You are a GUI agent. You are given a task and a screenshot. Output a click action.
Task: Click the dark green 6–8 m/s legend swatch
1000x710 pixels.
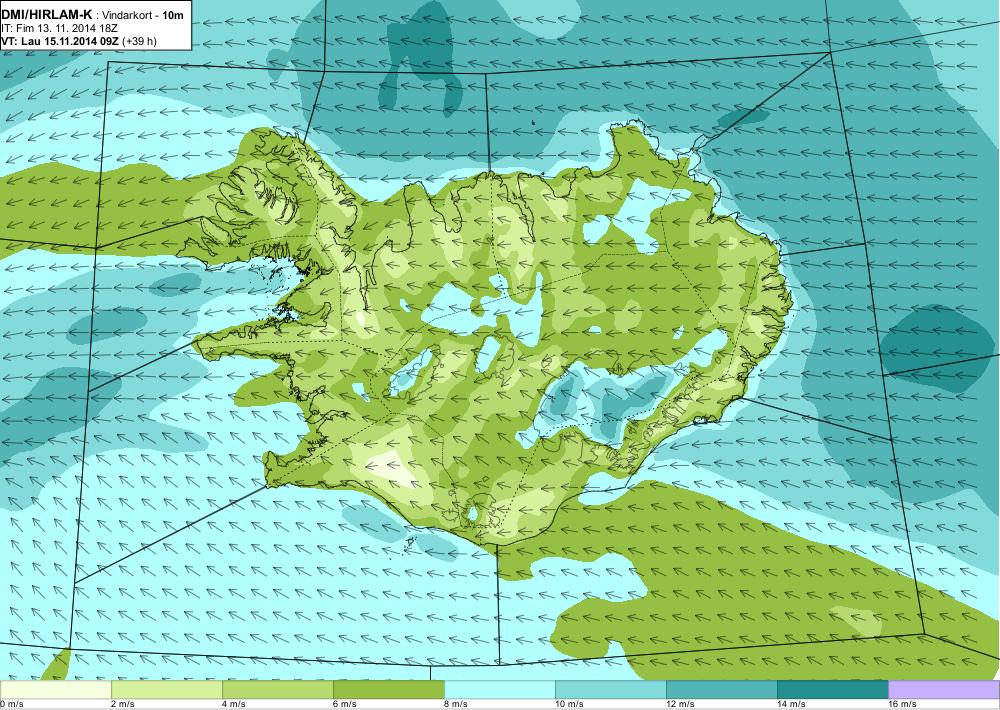point(388,690)
